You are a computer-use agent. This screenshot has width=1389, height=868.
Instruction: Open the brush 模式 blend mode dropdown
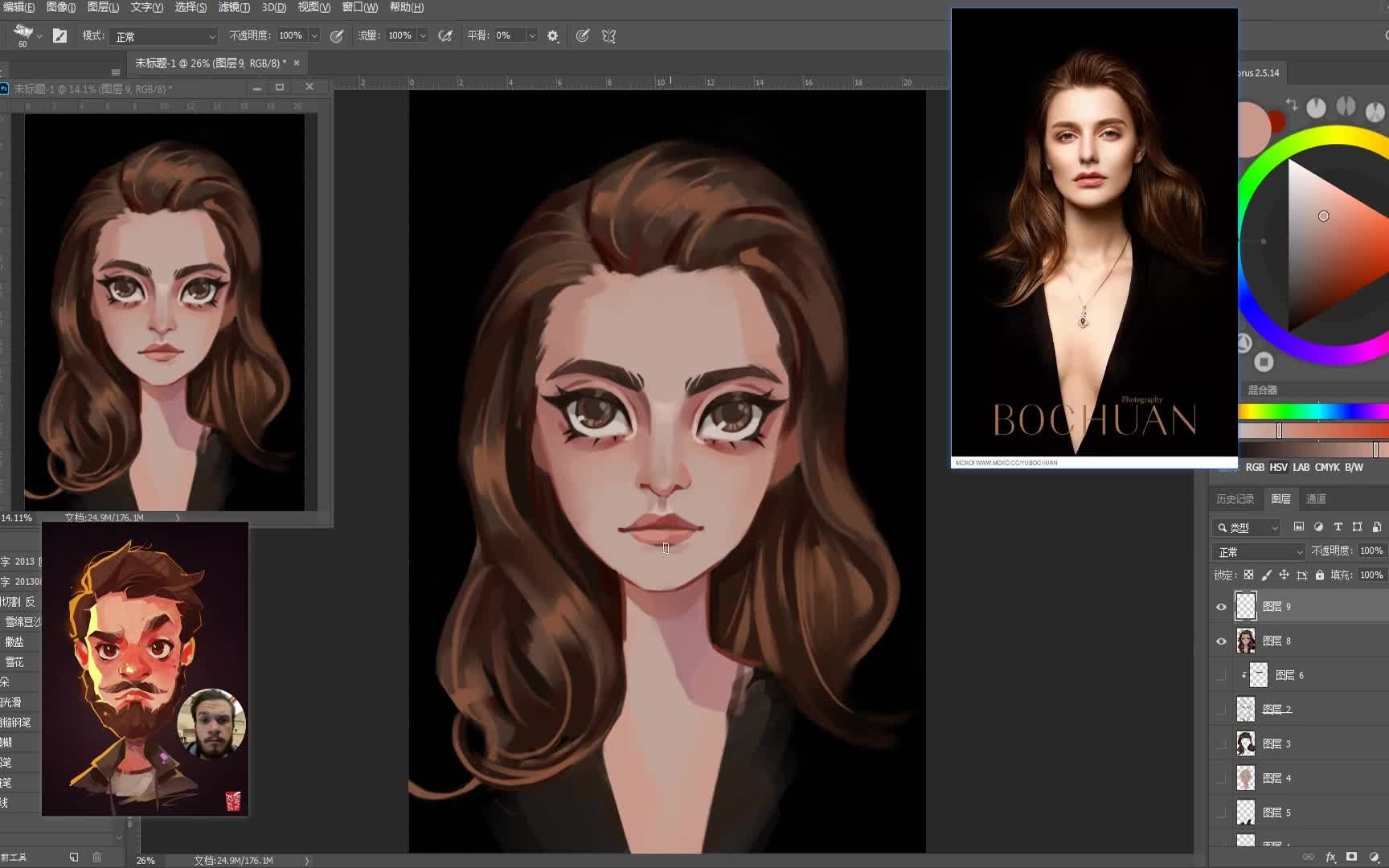pyautogui.click(x=165, y=36)
